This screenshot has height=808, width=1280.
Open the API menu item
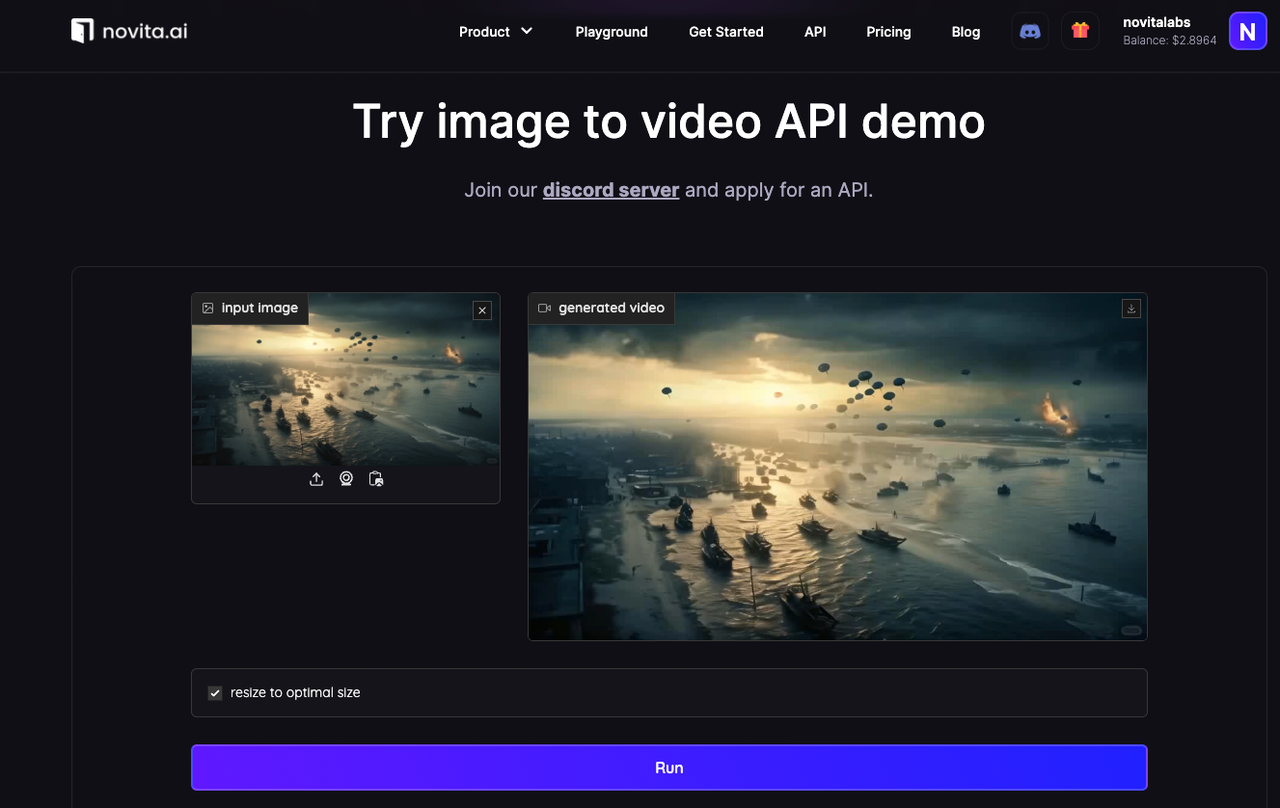tap(815, 32)
